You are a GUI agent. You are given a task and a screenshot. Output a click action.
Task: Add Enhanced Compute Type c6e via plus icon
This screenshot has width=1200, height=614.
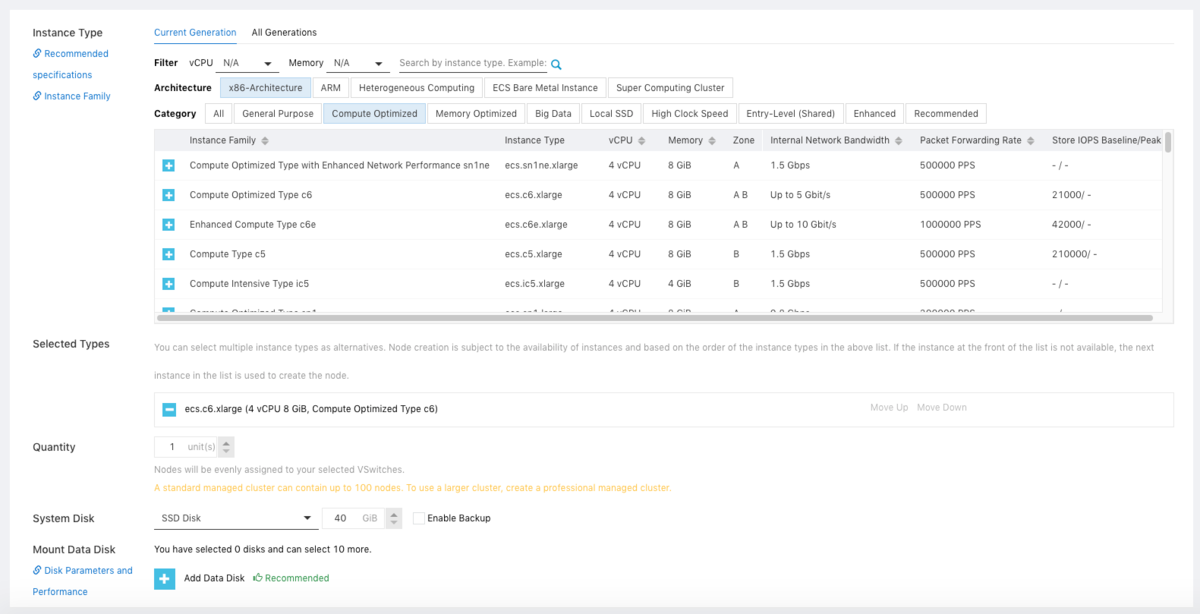coord(168,225)
